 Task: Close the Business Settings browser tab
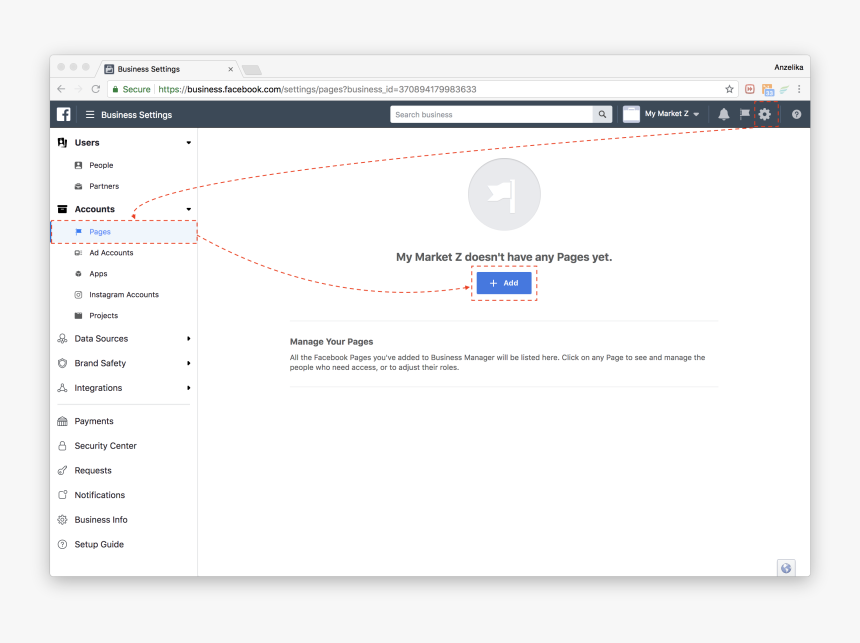(x=230, y=69)
